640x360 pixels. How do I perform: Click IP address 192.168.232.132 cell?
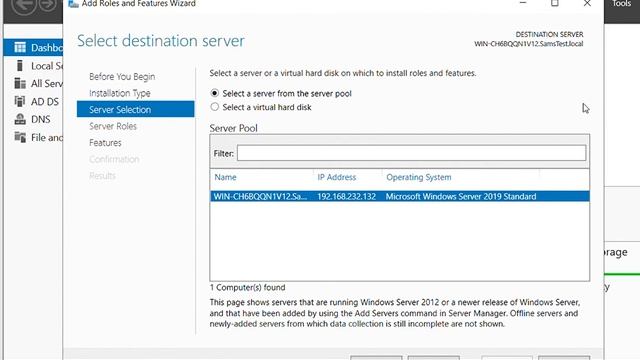coord(347,196)
